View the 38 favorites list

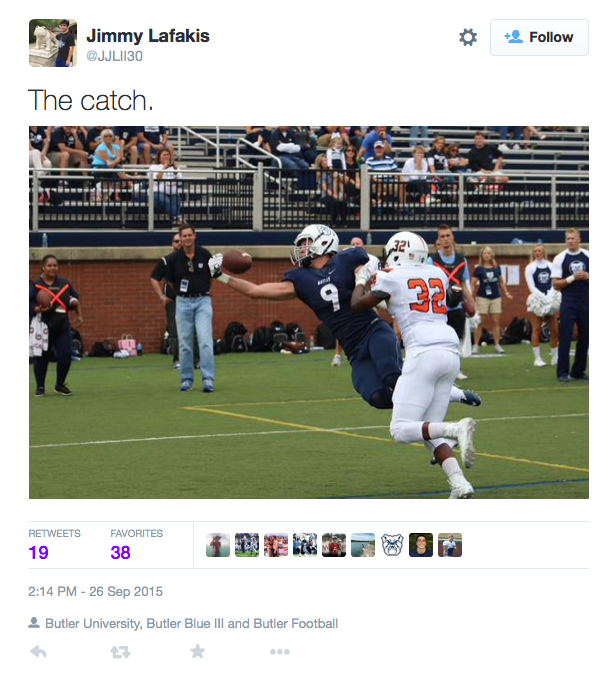(136, 545)
